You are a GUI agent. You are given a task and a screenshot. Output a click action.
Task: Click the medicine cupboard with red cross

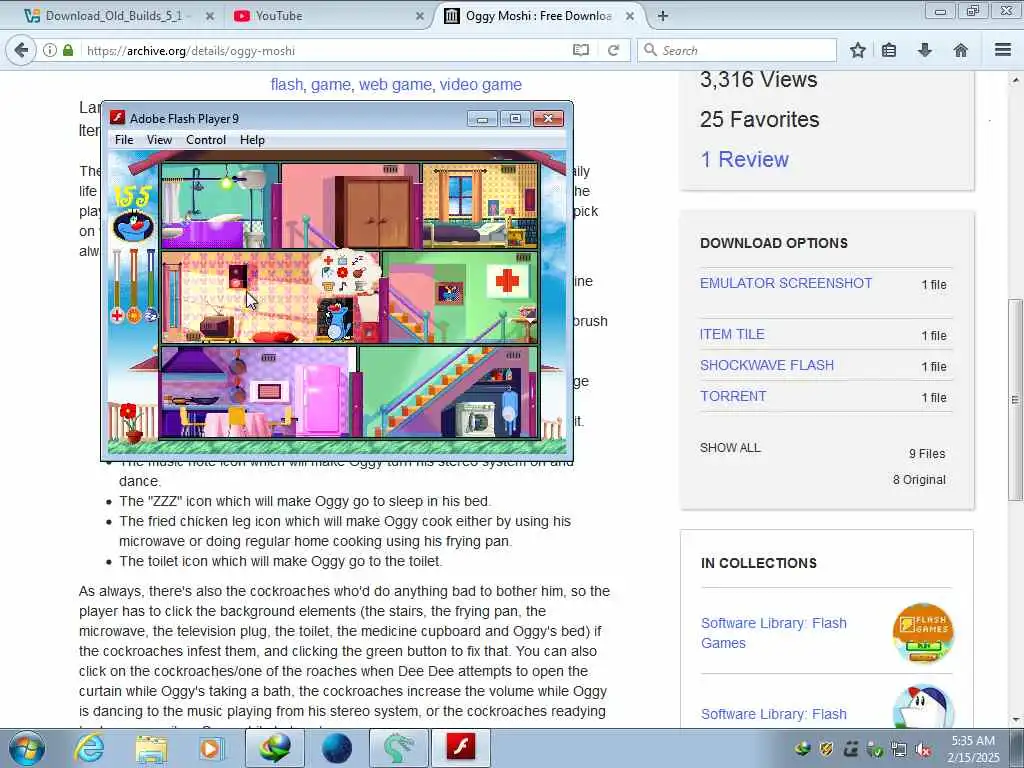pos(507,281)
